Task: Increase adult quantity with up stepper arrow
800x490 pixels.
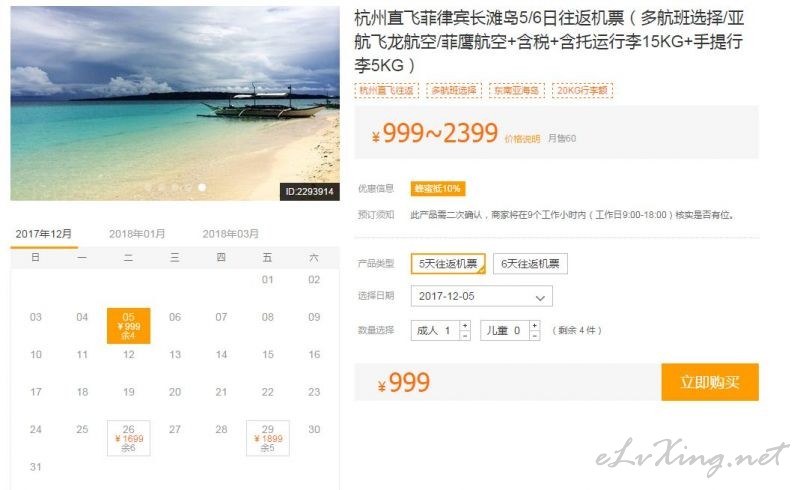Action: click(465, 326)
